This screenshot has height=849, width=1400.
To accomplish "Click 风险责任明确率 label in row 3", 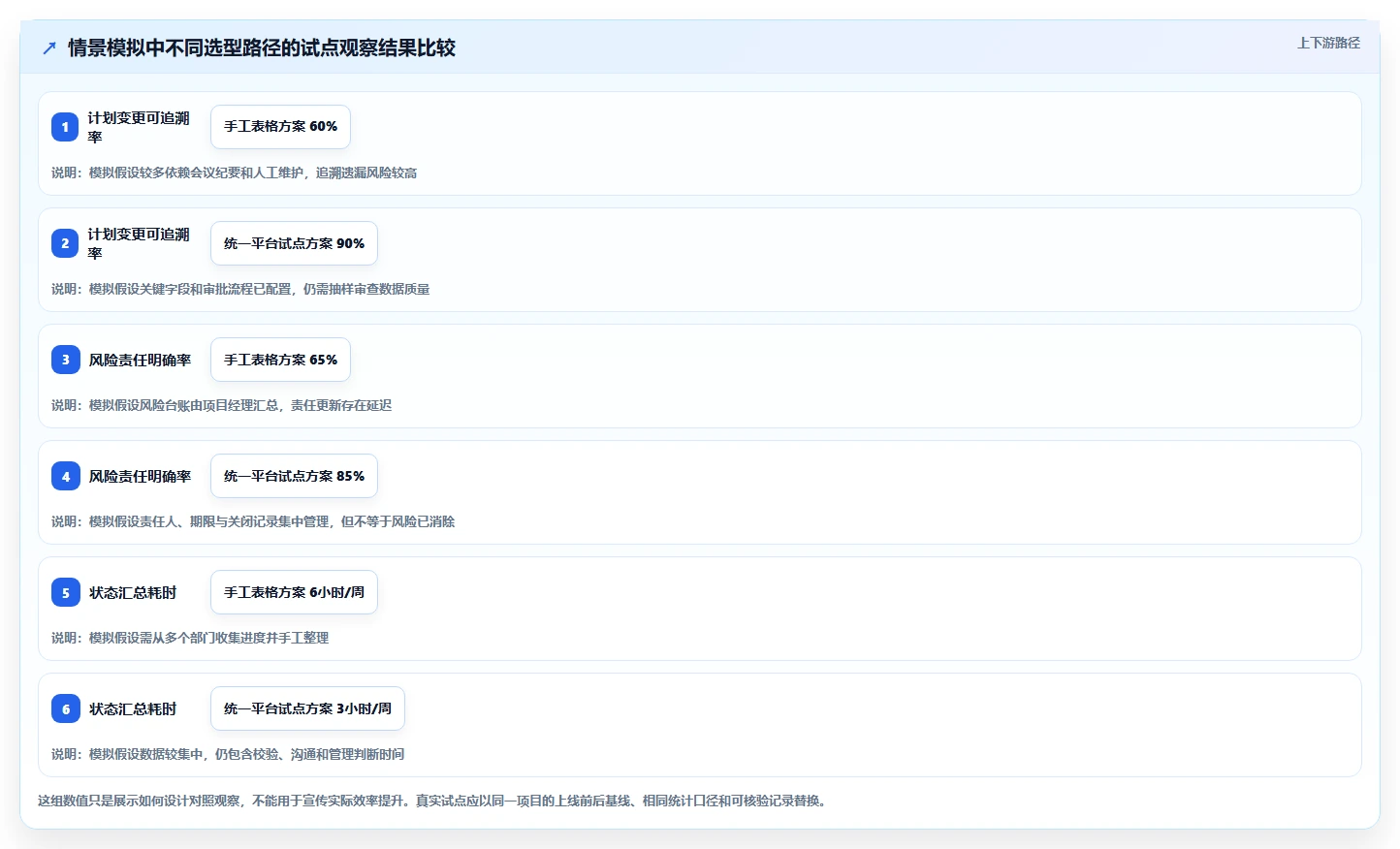I will pos(140,360).
